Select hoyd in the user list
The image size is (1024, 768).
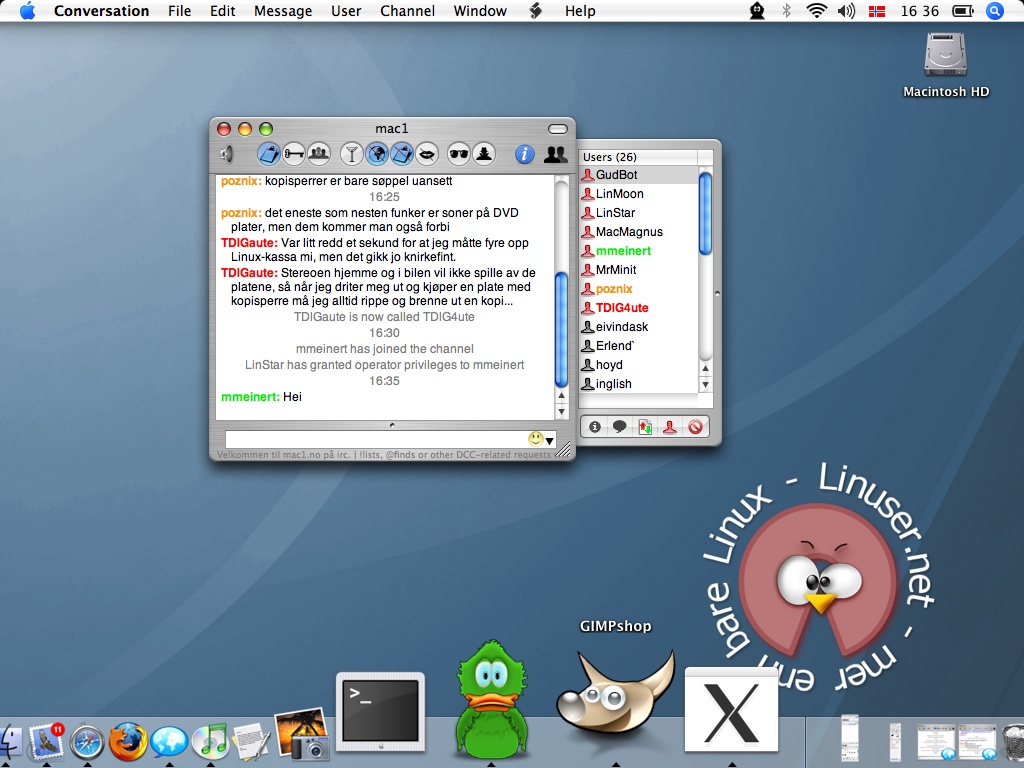(639, 364)
